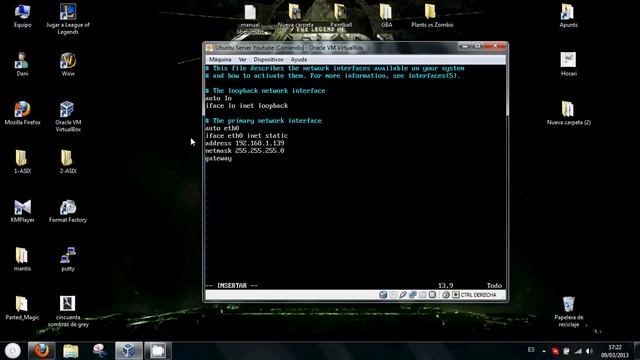This screenshot has height=360, width=640.
Task: Select Jugar a League of Legends shortcut
Action: 68,19
